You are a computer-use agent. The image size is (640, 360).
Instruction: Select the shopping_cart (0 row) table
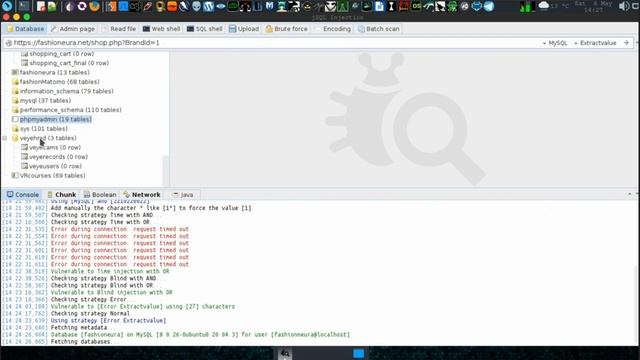(x=62, y=53)
